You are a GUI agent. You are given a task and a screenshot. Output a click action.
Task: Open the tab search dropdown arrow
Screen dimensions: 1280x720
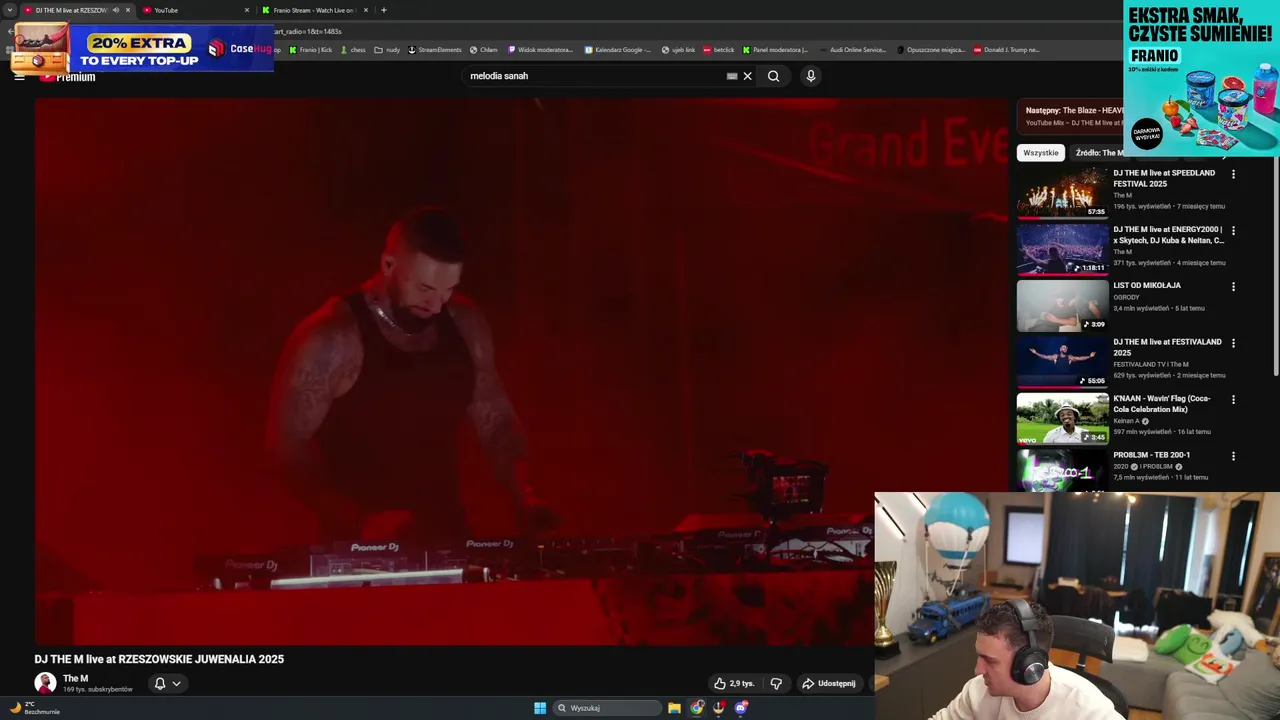point(10,10)
